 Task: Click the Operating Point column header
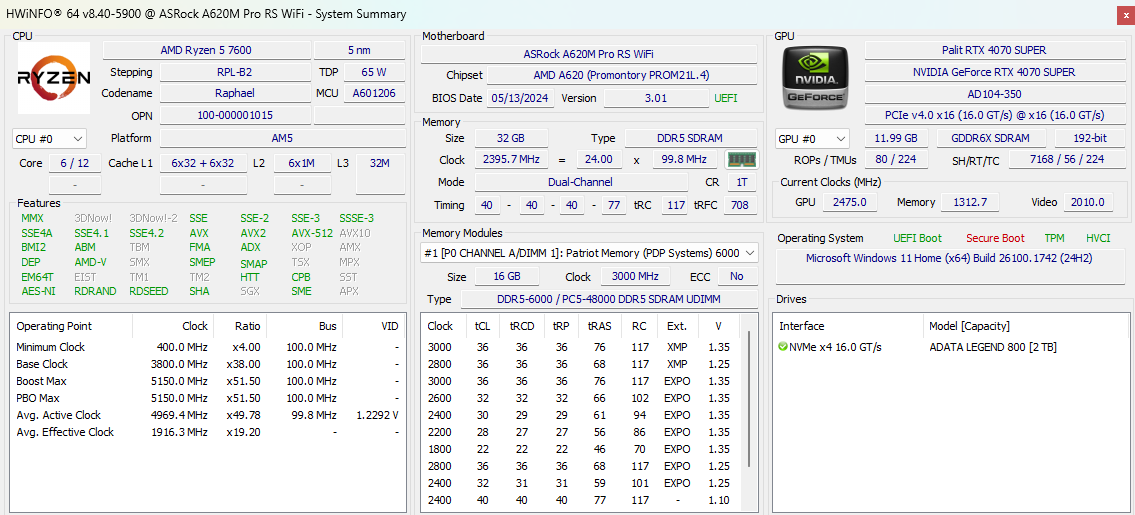coord(72,327)
